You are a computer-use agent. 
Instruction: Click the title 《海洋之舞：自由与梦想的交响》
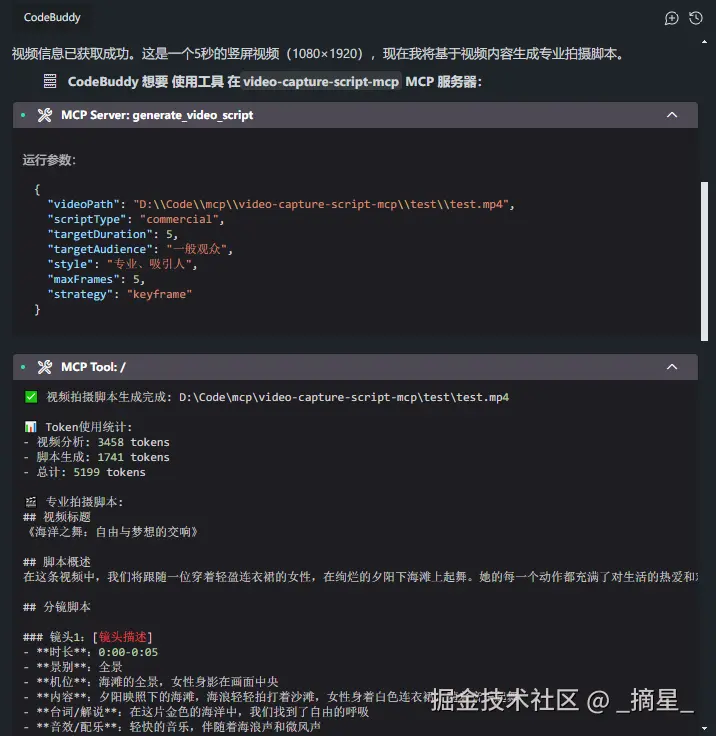pos(112,532)
